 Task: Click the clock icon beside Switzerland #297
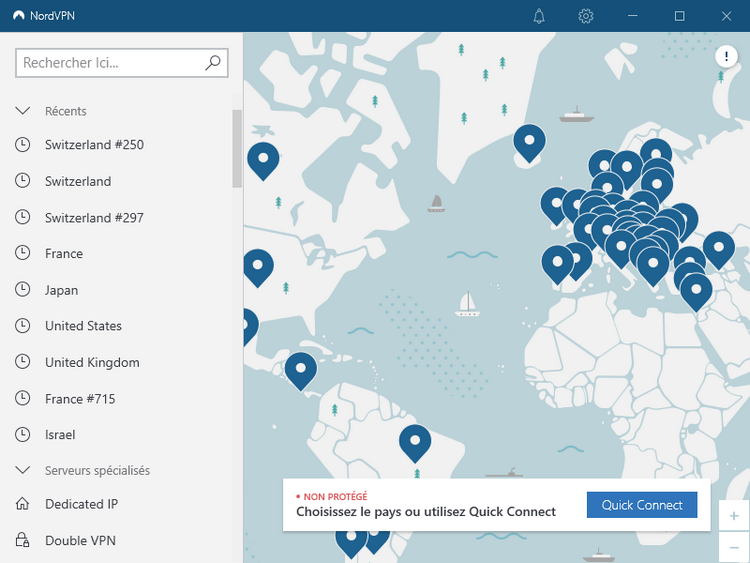pyautogui.click(x=22, y=217)
